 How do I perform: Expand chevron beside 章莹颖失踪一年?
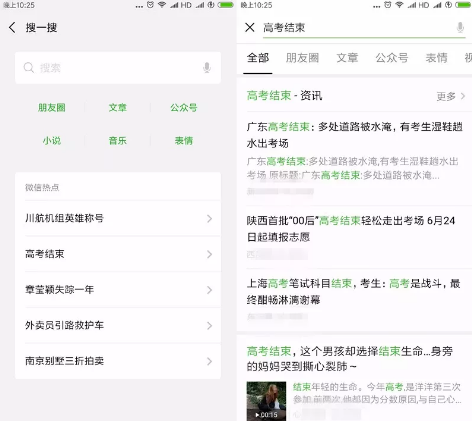click(209, 290)
